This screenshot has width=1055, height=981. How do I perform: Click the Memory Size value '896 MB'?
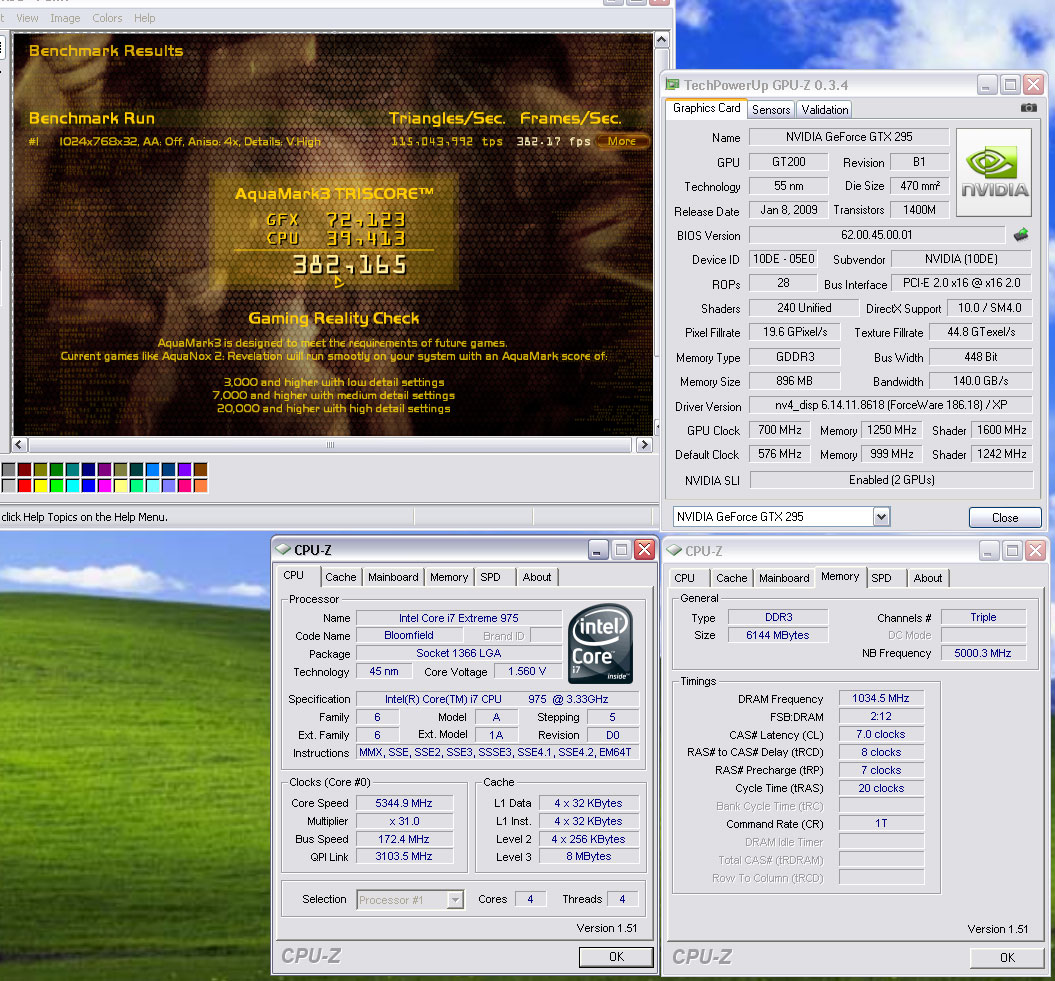[x=794, y=381]
